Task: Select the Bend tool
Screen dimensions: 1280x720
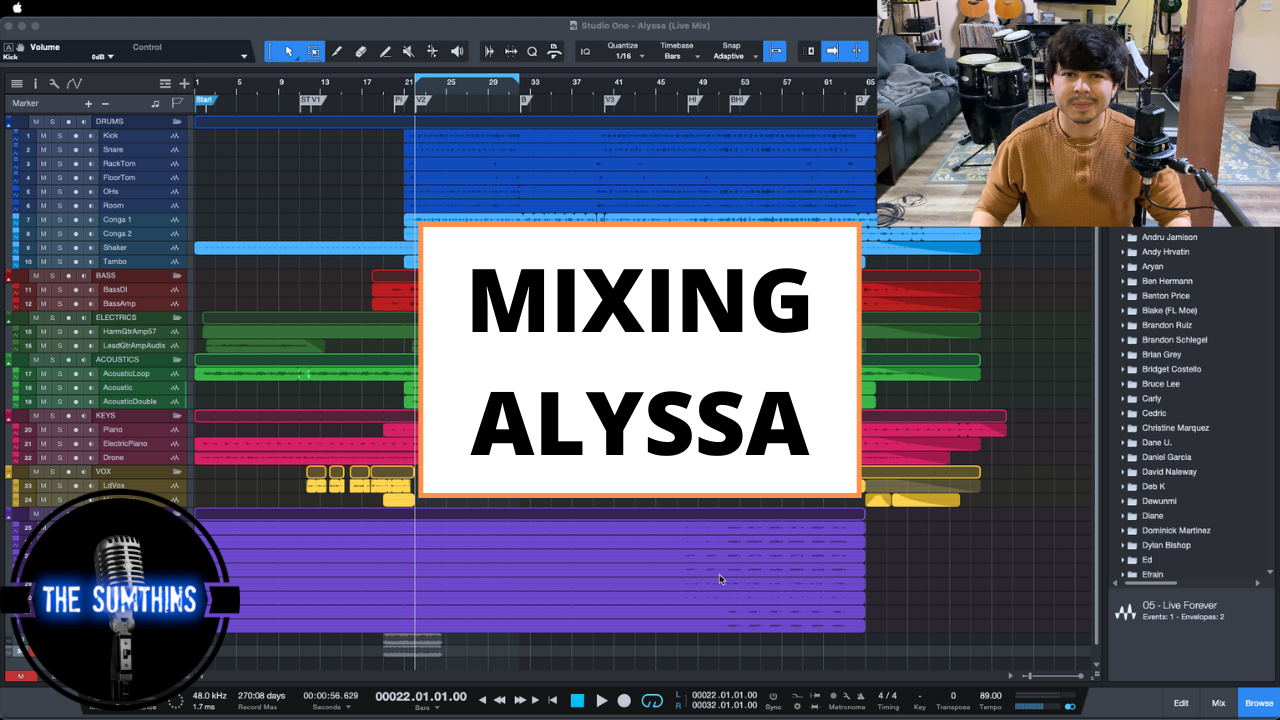Action: [432, 51]
